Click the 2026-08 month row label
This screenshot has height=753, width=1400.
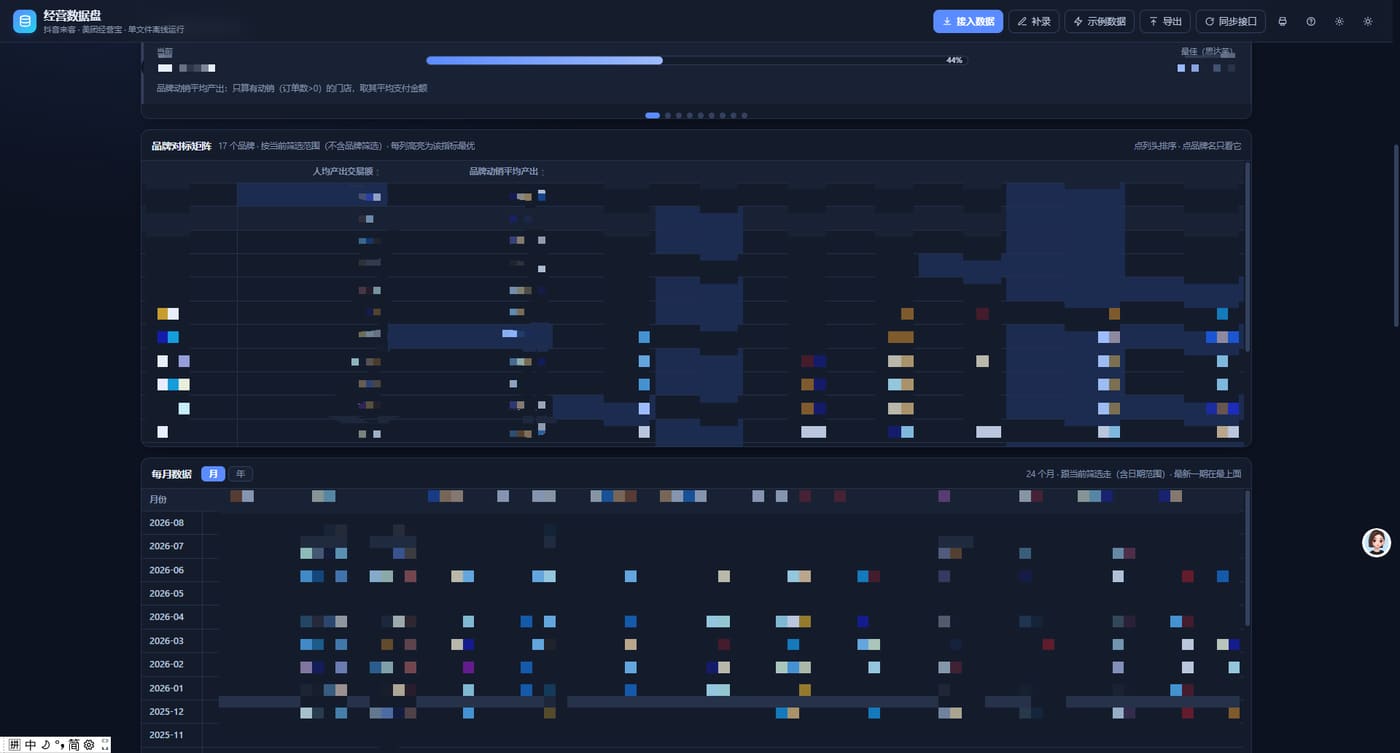(x=167, y=523)
